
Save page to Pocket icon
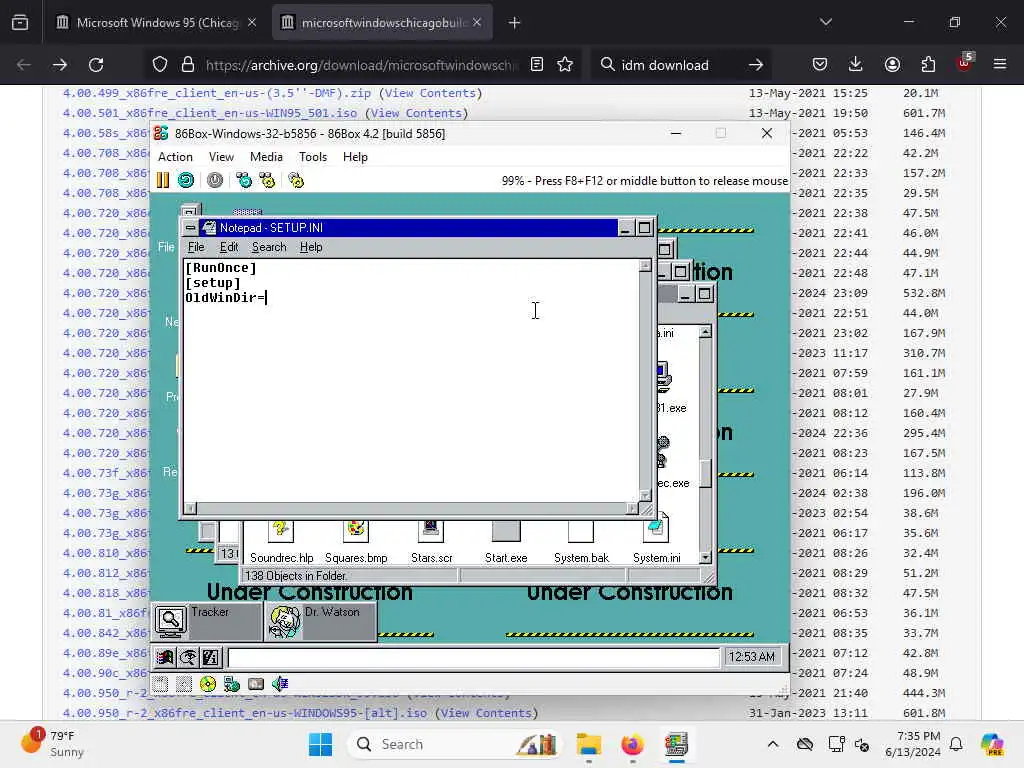[820, 65]
